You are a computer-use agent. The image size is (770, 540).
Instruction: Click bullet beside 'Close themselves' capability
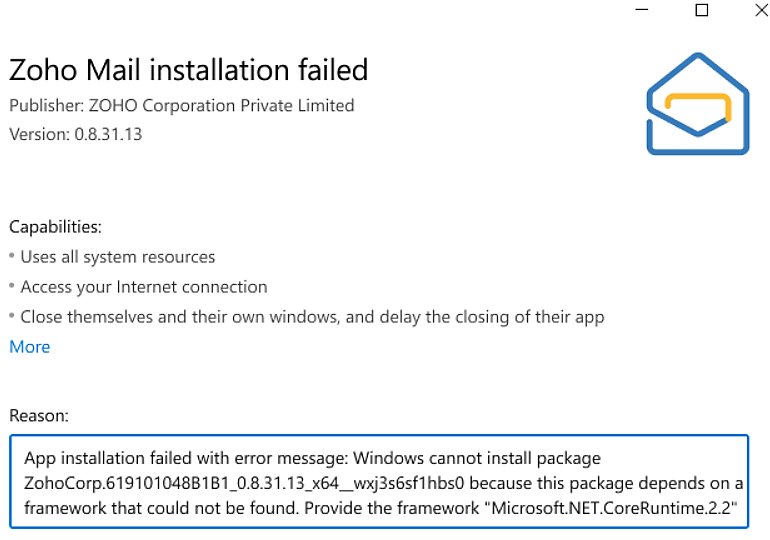click(12, 318)
